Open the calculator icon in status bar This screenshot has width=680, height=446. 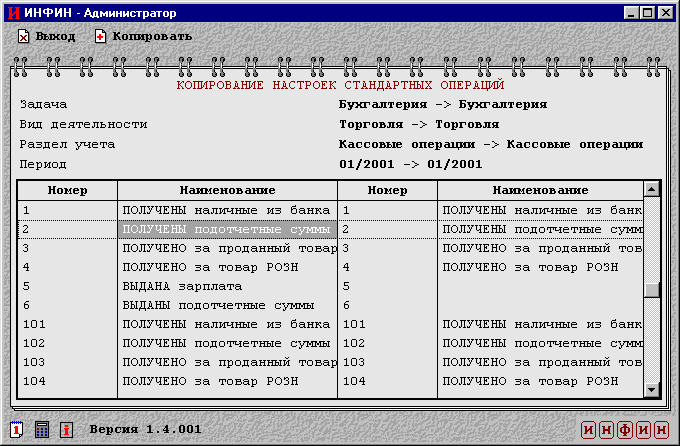tap(42, 429)
